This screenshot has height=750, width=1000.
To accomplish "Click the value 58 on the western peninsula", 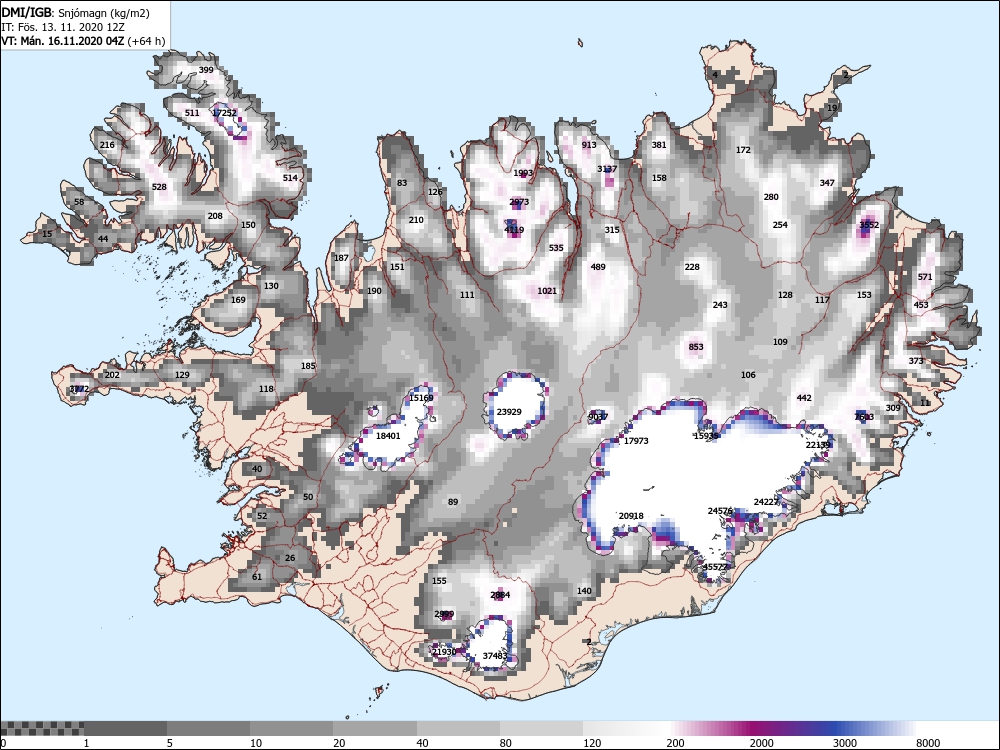I will [x=79, y=202].
